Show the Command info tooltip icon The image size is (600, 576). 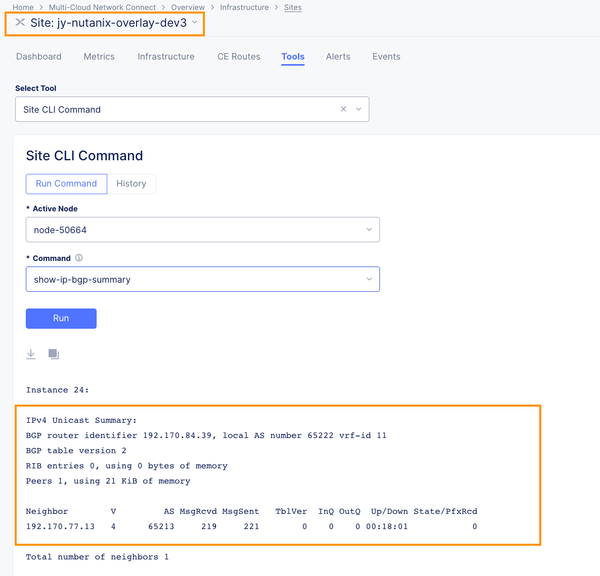79,258
